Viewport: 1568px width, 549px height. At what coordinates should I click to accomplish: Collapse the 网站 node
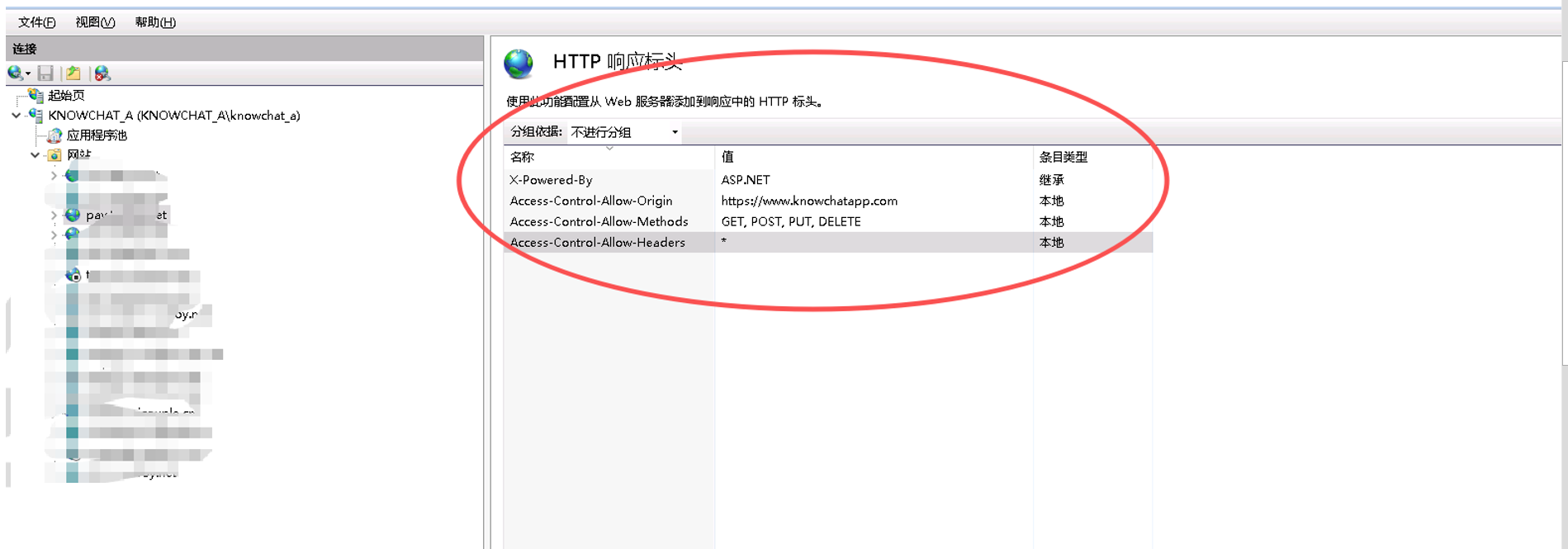click(x=35, y=155)
